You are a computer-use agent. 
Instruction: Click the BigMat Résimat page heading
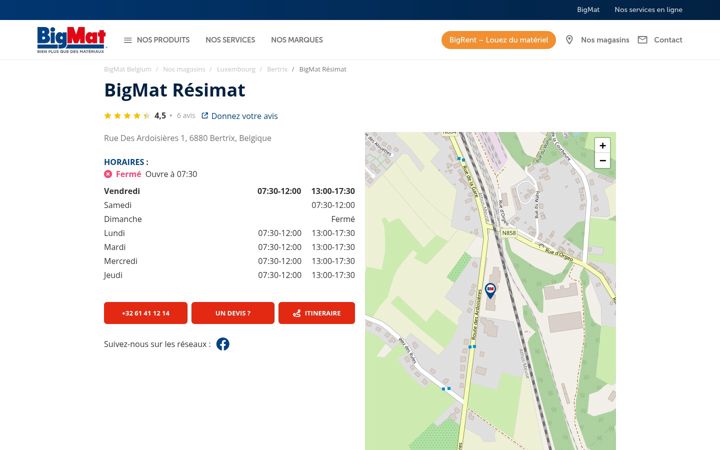pos(174,90)
